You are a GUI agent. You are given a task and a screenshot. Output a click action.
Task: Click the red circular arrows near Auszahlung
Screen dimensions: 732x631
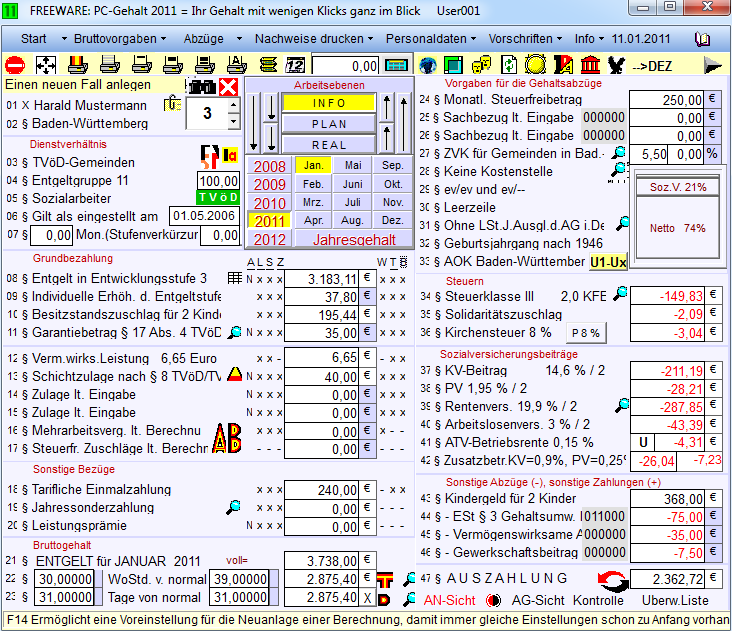[x=612, y=579]
